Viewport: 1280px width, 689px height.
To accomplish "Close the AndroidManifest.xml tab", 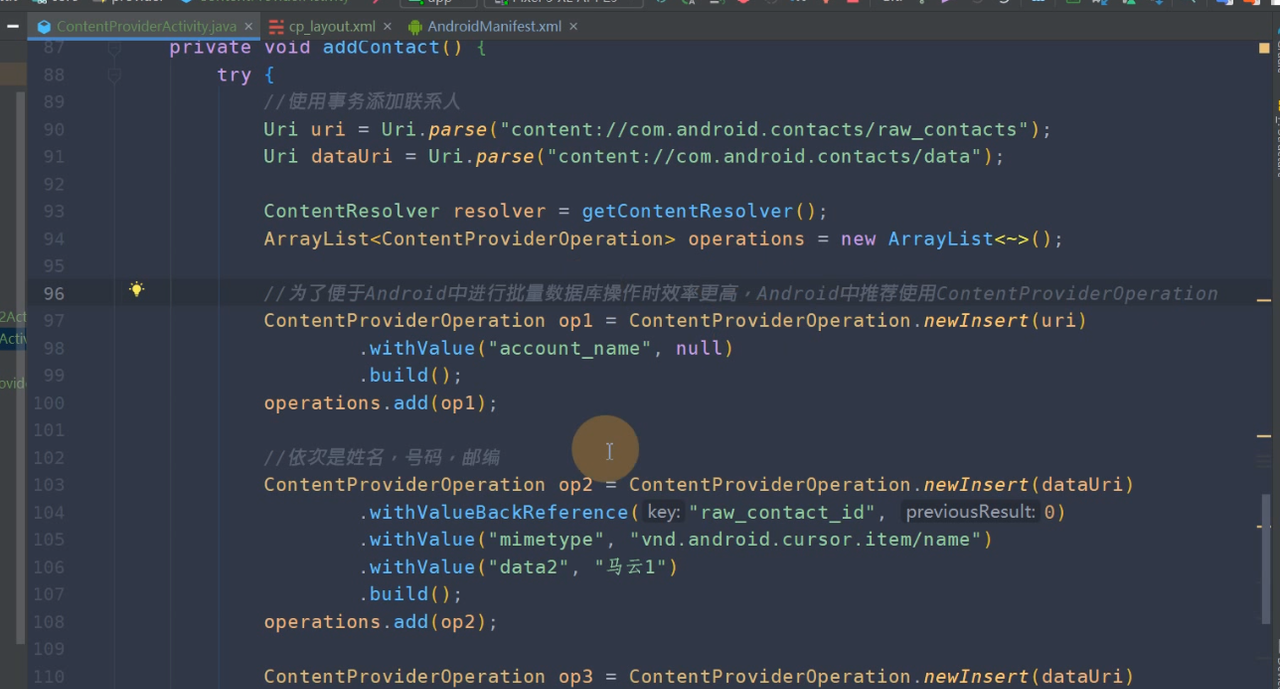I will [x=574, y=27].
